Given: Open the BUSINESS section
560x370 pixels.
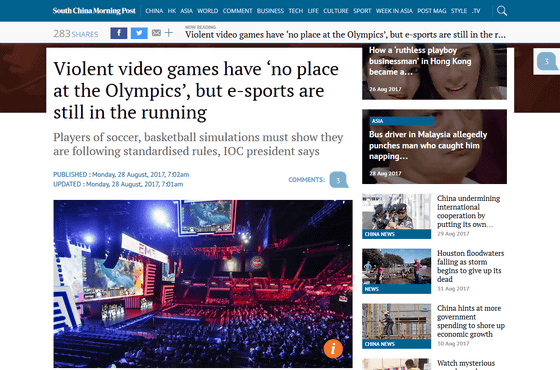Looking at the screenshot, I should pyautogui.click(x=270, y=11).
